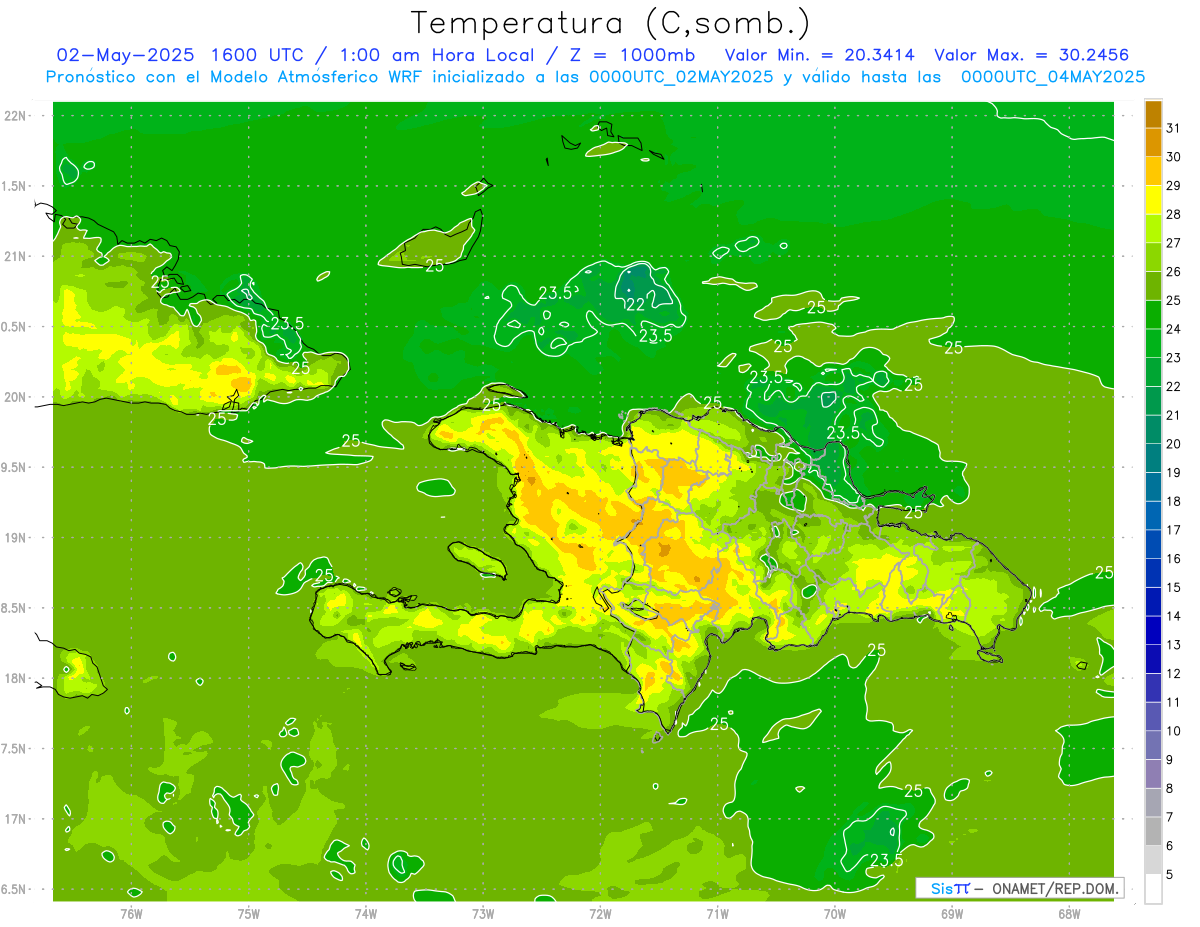Image resolution: width=1200 pixels, height=927 pixels.
Task: Click the colorbar label 24
Action: click(1174, 329)
